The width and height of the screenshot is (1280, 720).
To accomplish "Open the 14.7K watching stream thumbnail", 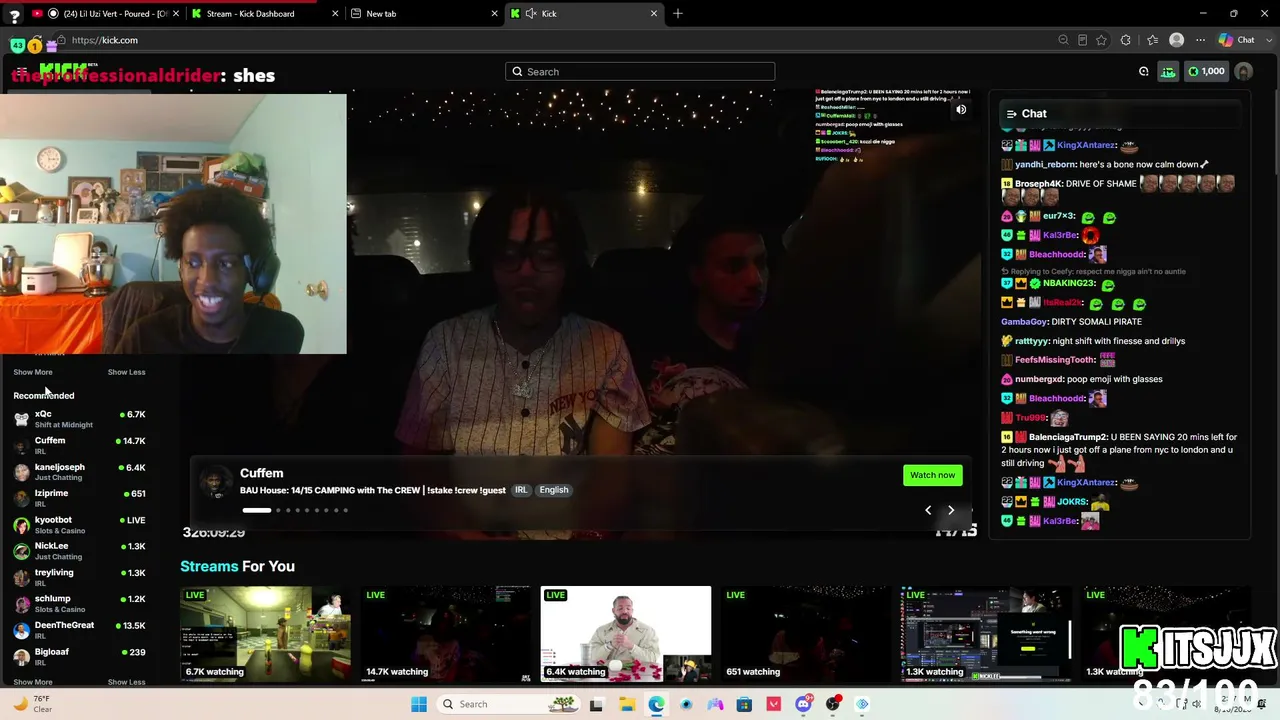I will 446,633.
